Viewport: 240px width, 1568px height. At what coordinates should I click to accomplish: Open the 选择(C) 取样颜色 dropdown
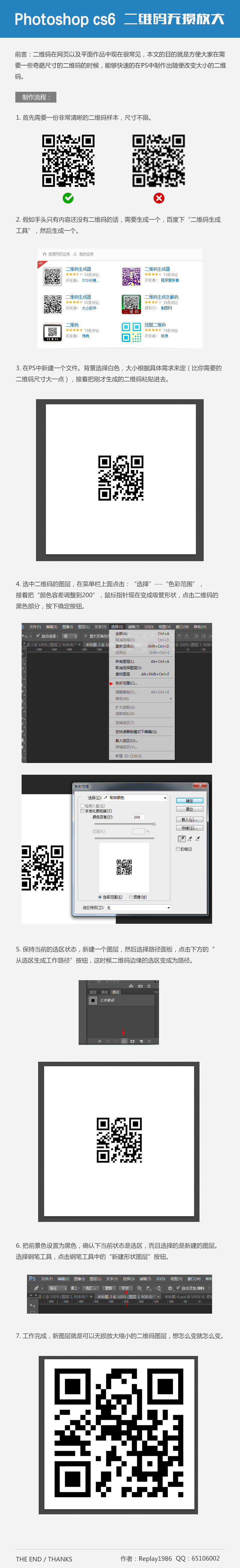(x=136, y=798)
